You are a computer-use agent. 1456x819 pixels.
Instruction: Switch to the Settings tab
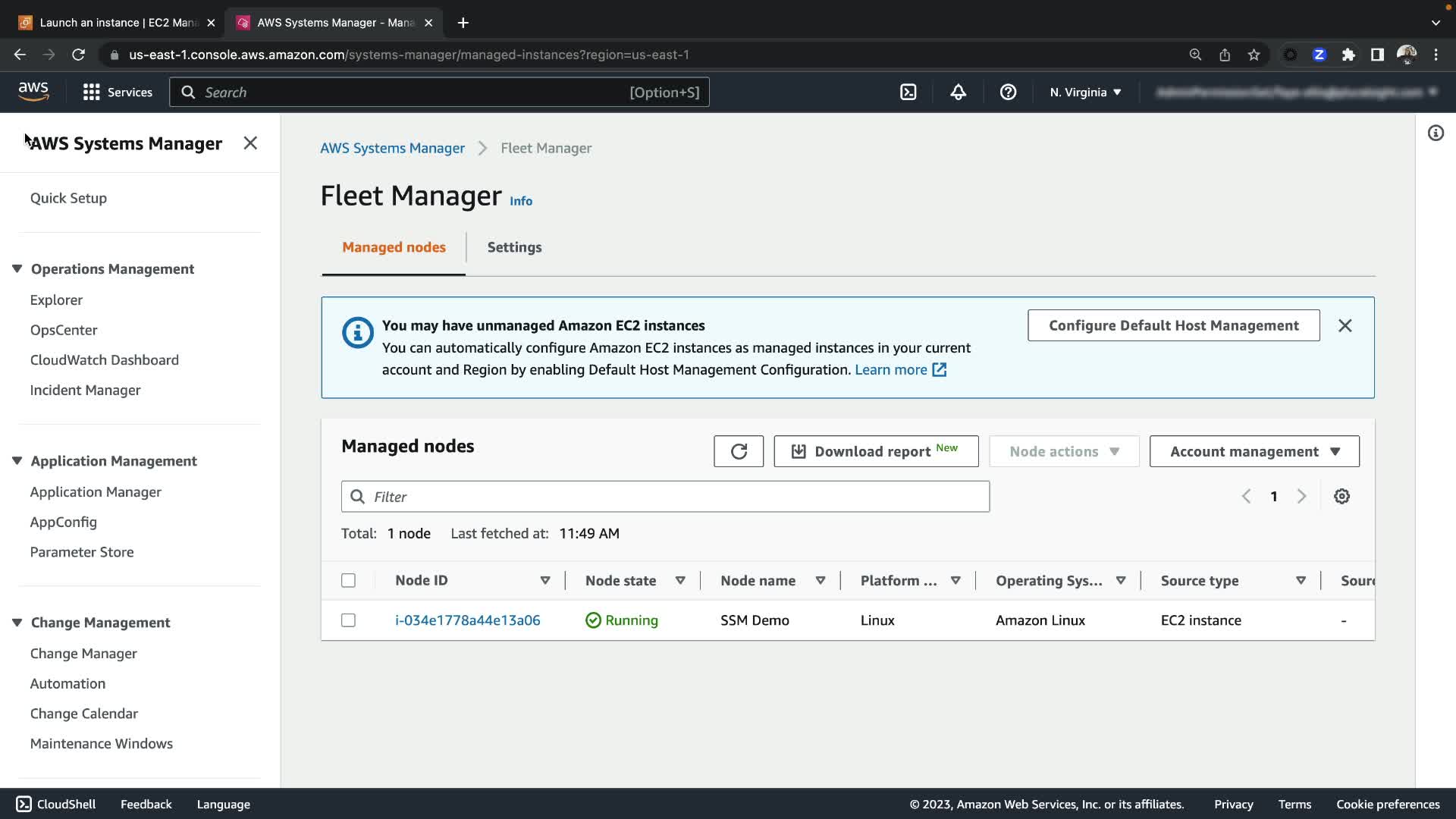[x=514, y=247]
